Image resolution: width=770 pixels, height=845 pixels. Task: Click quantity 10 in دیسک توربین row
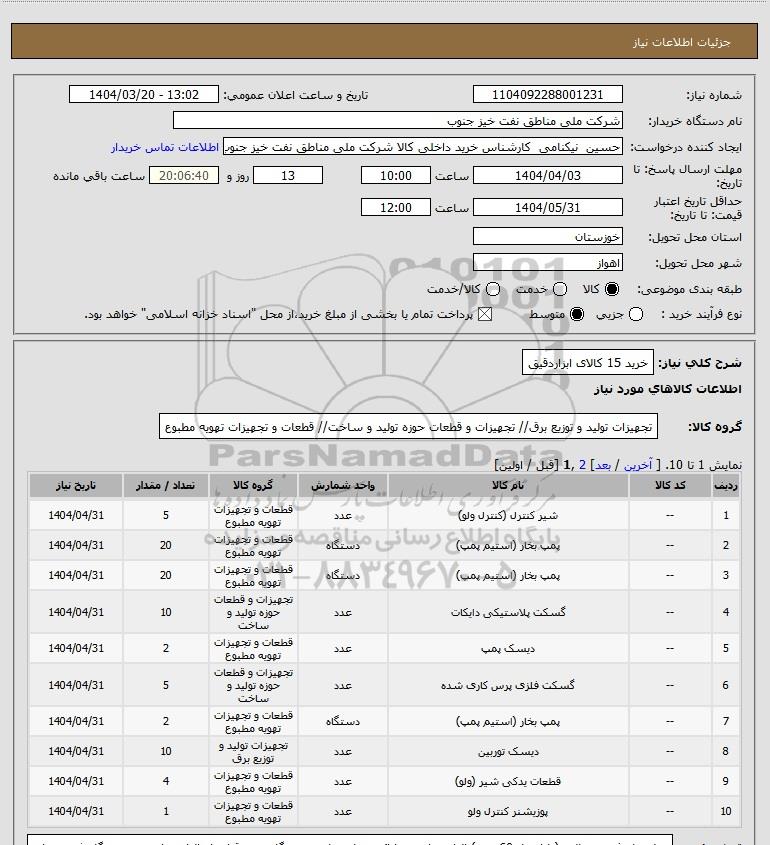click(165, 751)
